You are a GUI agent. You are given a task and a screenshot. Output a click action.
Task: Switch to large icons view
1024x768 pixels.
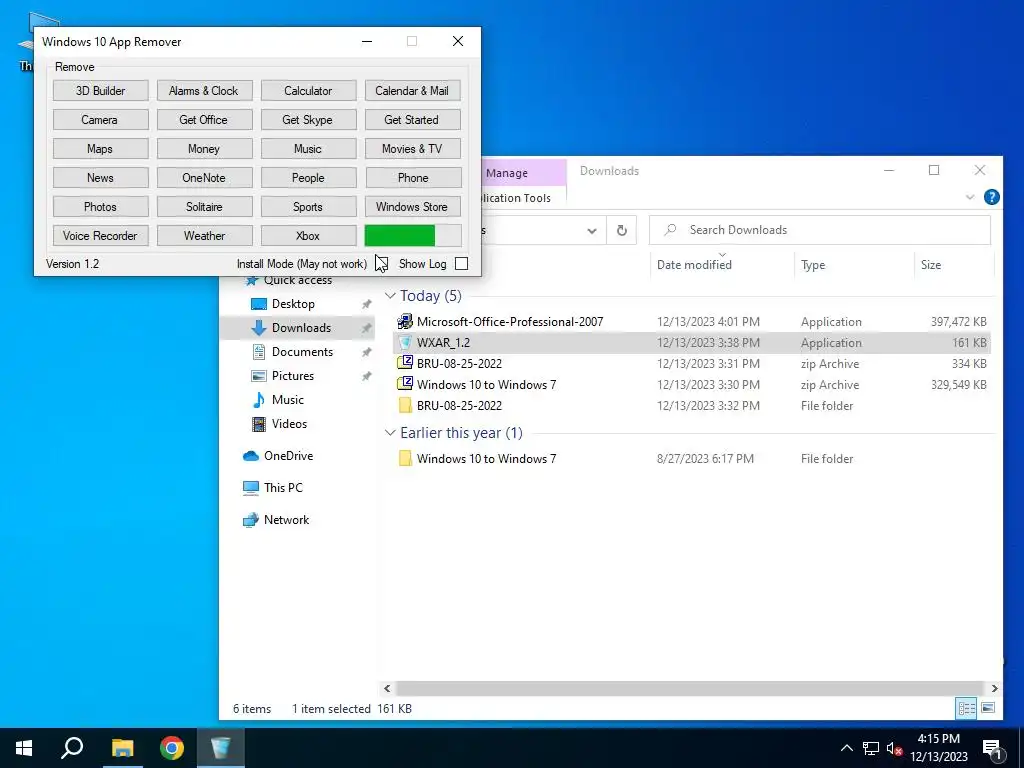coord(988,708)
